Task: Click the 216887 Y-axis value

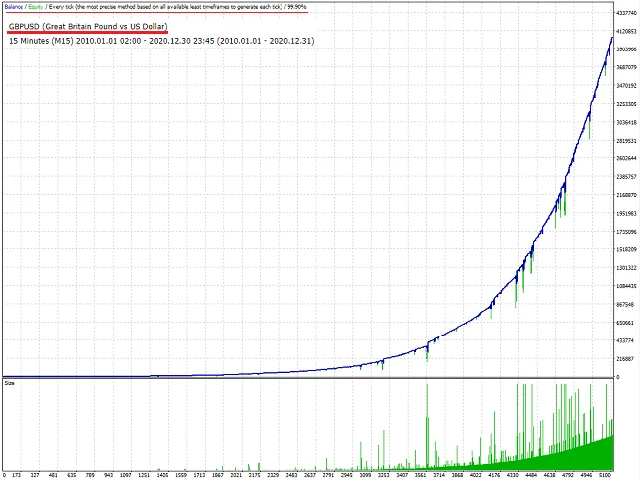Action: click(627, 359)
